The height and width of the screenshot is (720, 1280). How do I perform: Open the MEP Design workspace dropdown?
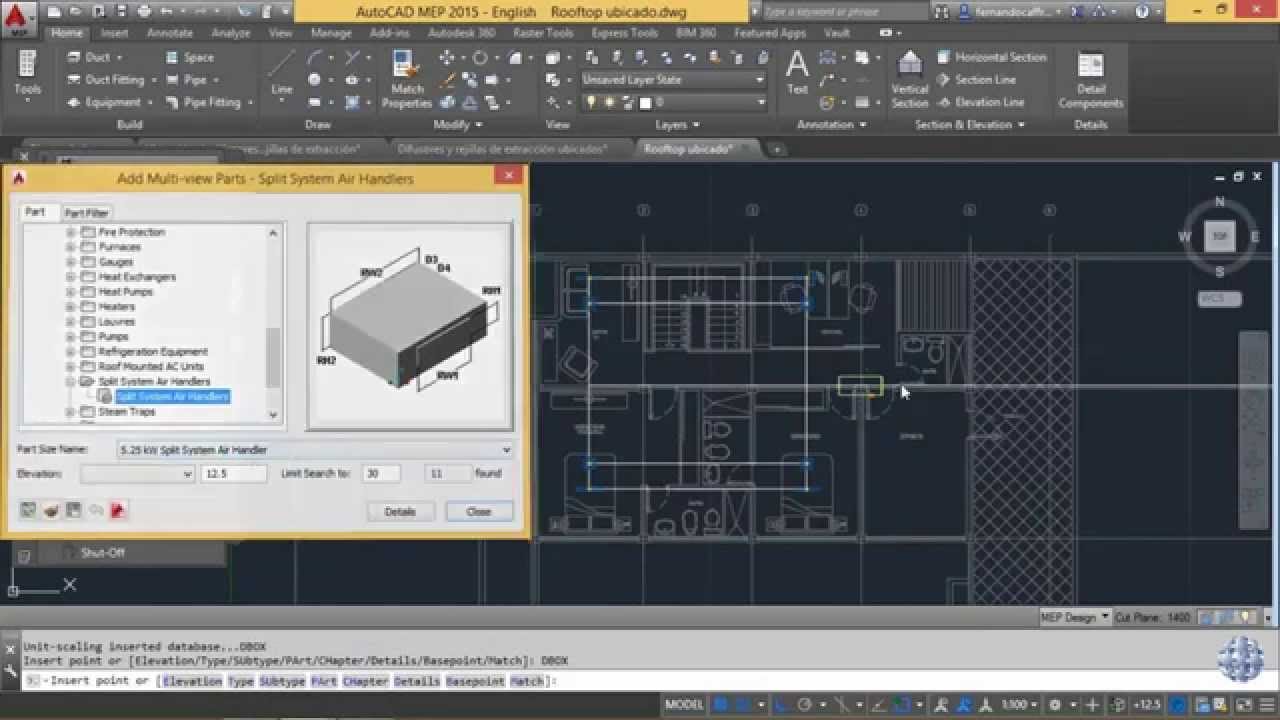[x=1074, y=618]
